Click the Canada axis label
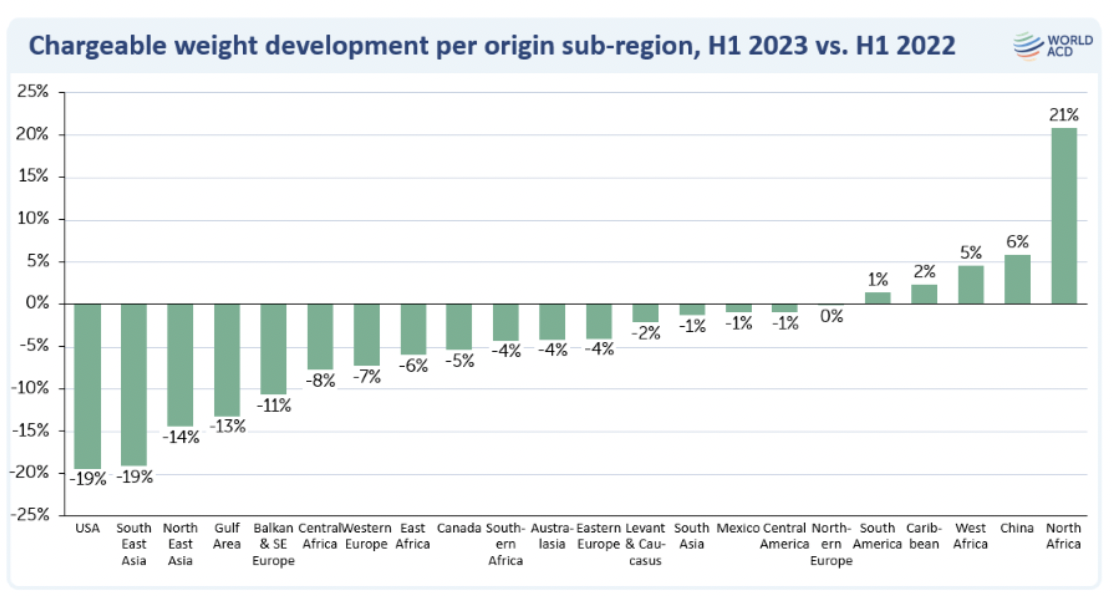Screen dimensions: 1112x596 point(459,529)
